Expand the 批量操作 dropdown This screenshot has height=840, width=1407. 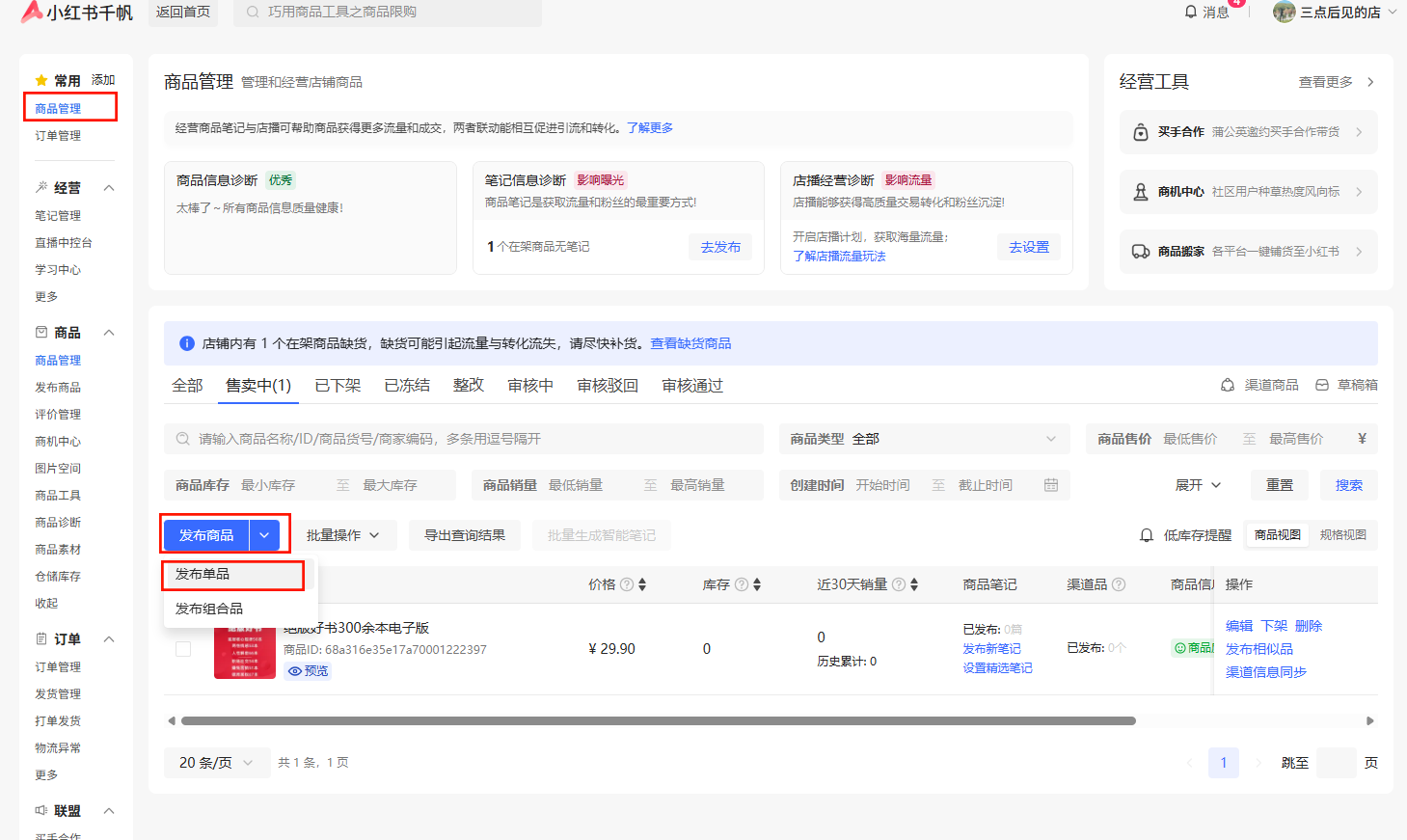342,535
